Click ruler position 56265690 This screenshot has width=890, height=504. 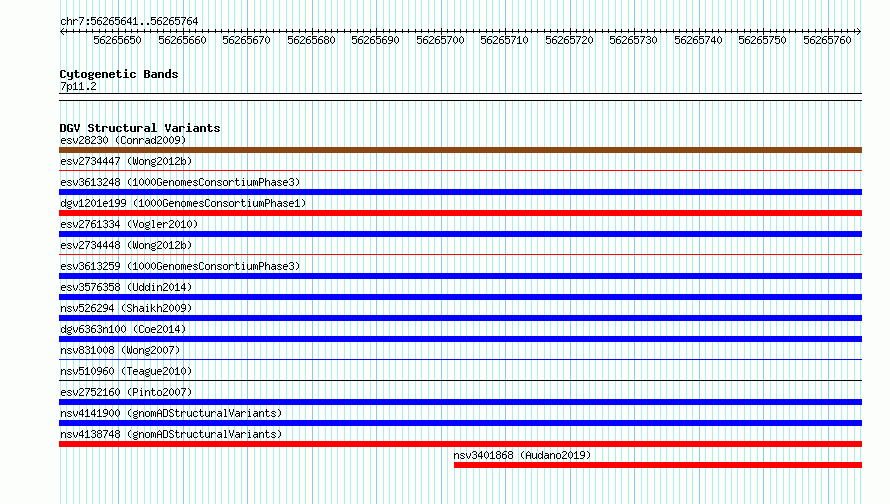tap(375, 40)
